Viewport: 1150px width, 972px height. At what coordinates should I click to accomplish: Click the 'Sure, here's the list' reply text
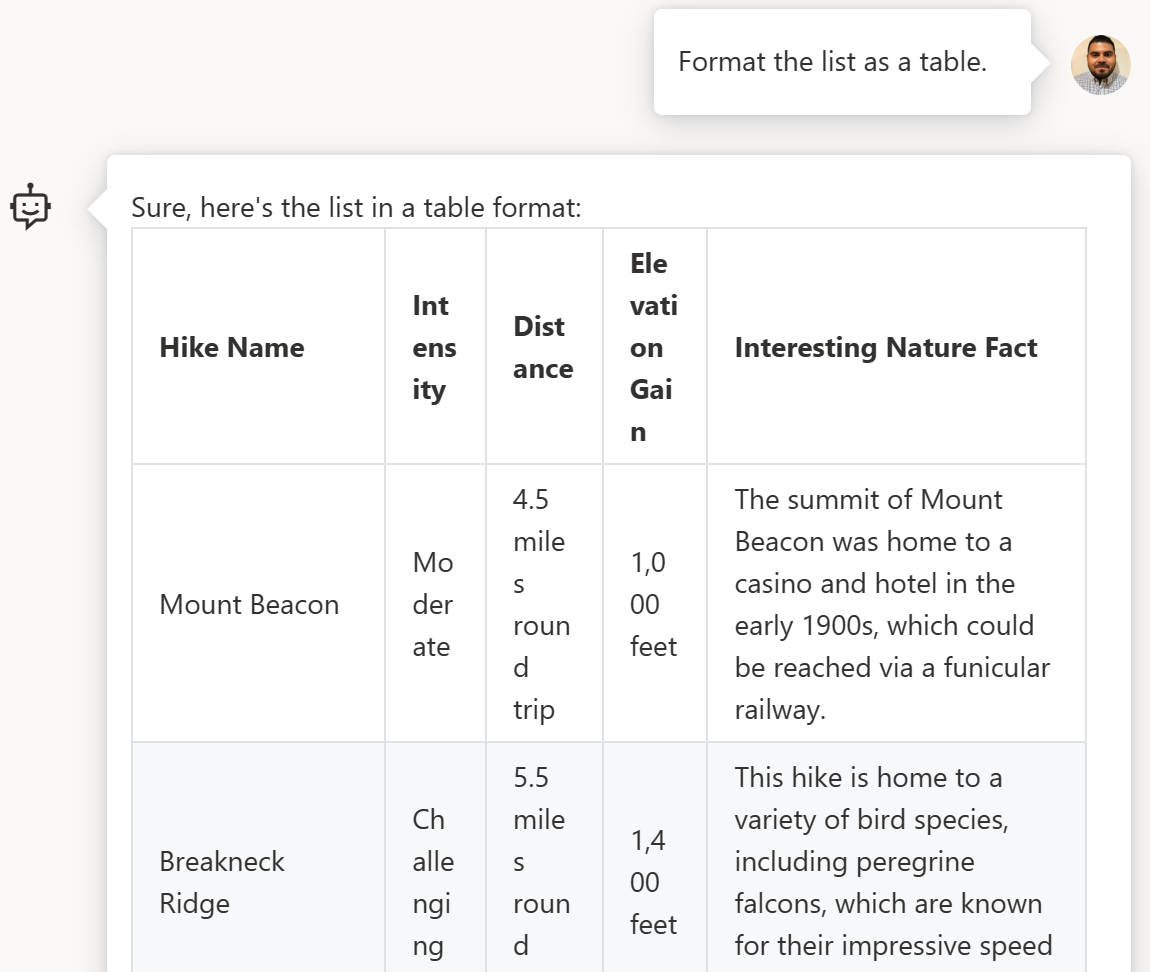pos(356,208)
